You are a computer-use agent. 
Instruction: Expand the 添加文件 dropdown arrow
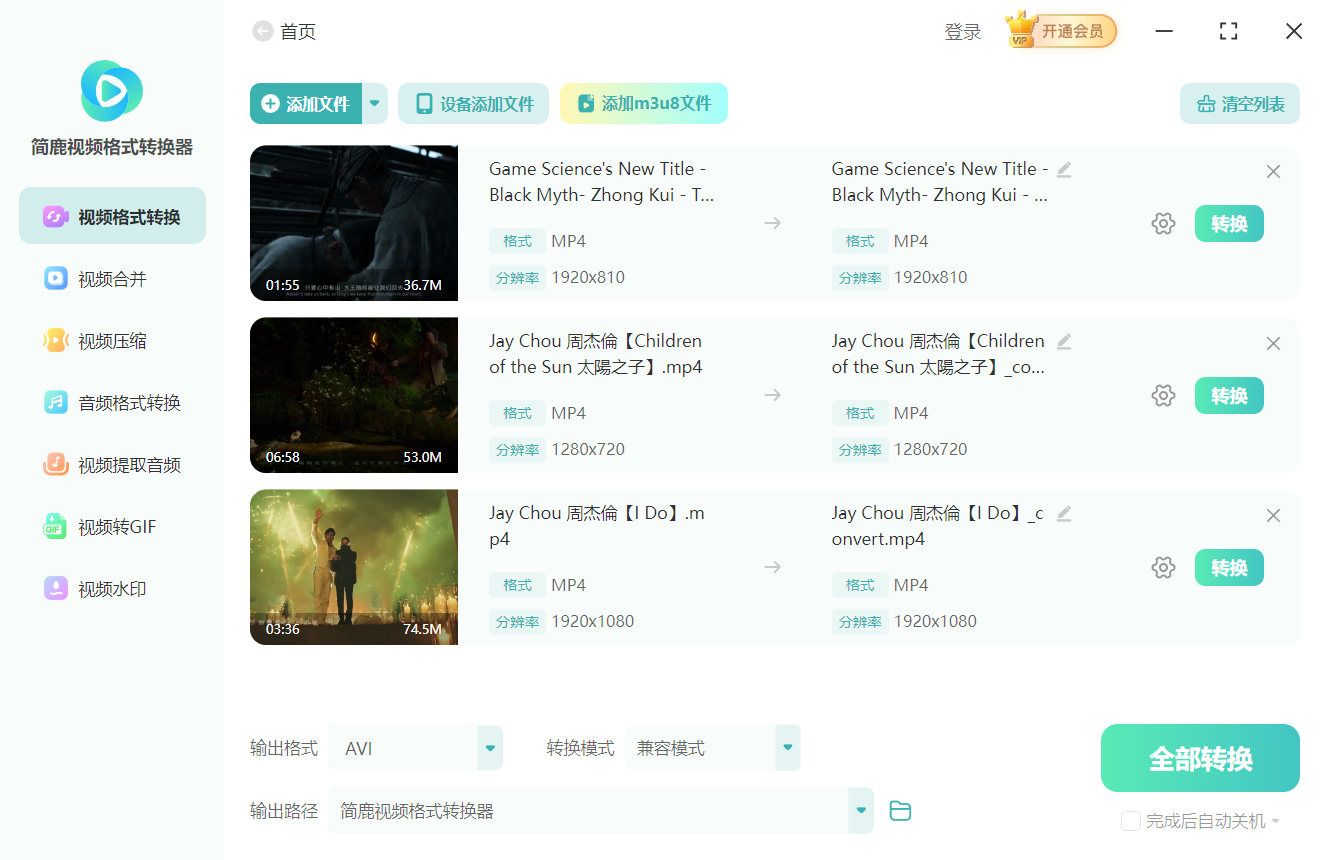[375, 104]
